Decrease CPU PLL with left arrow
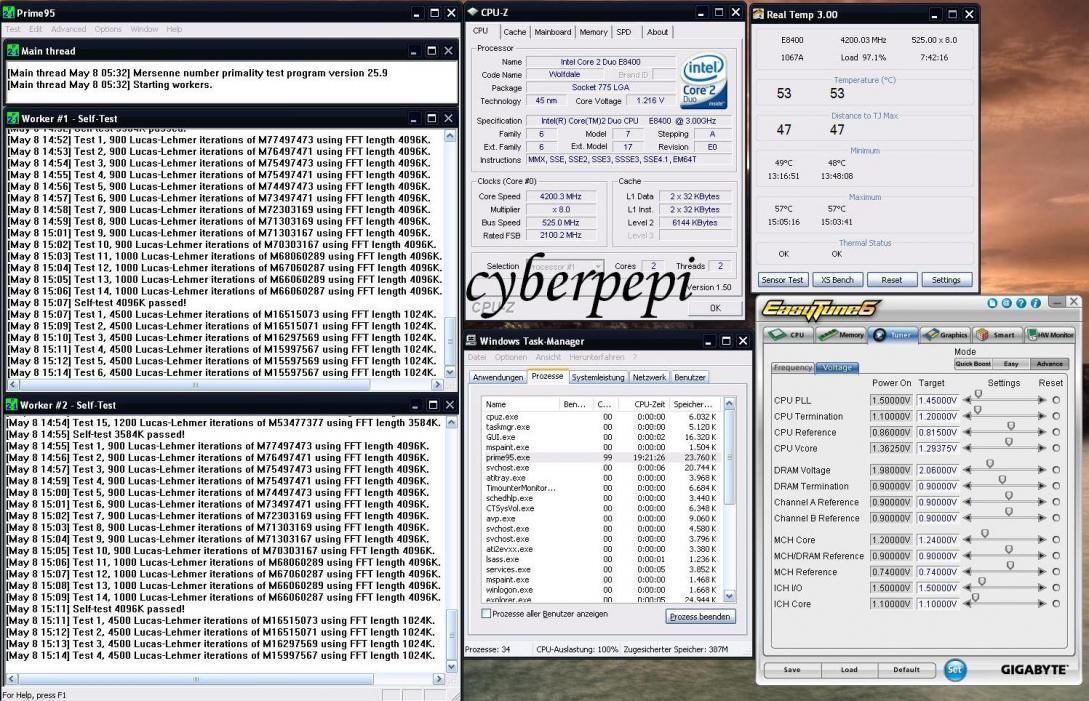This screenshot has height=701, width=1089. click(x=967, y=400)
